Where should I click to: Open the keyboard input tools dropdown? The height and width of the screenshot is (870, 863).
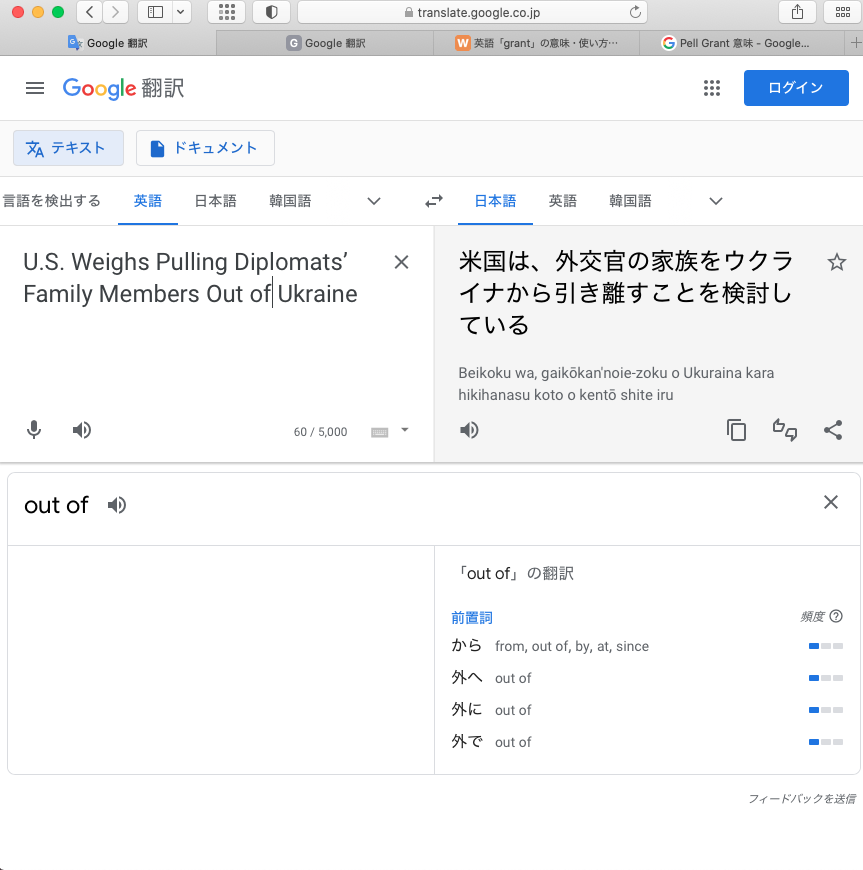click(404, 430)
